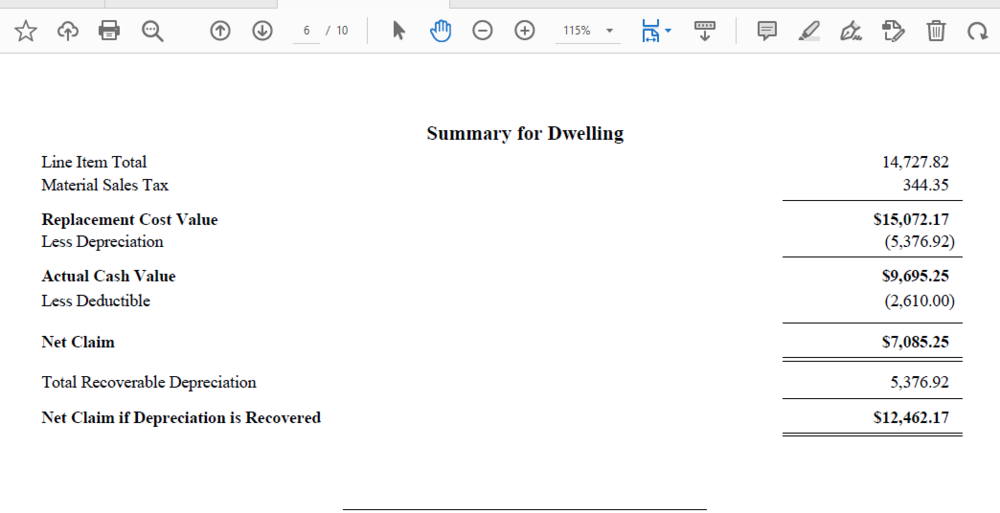1000x513 pixels.
Task: Click the trash delete icon
Action: [936, 31]
